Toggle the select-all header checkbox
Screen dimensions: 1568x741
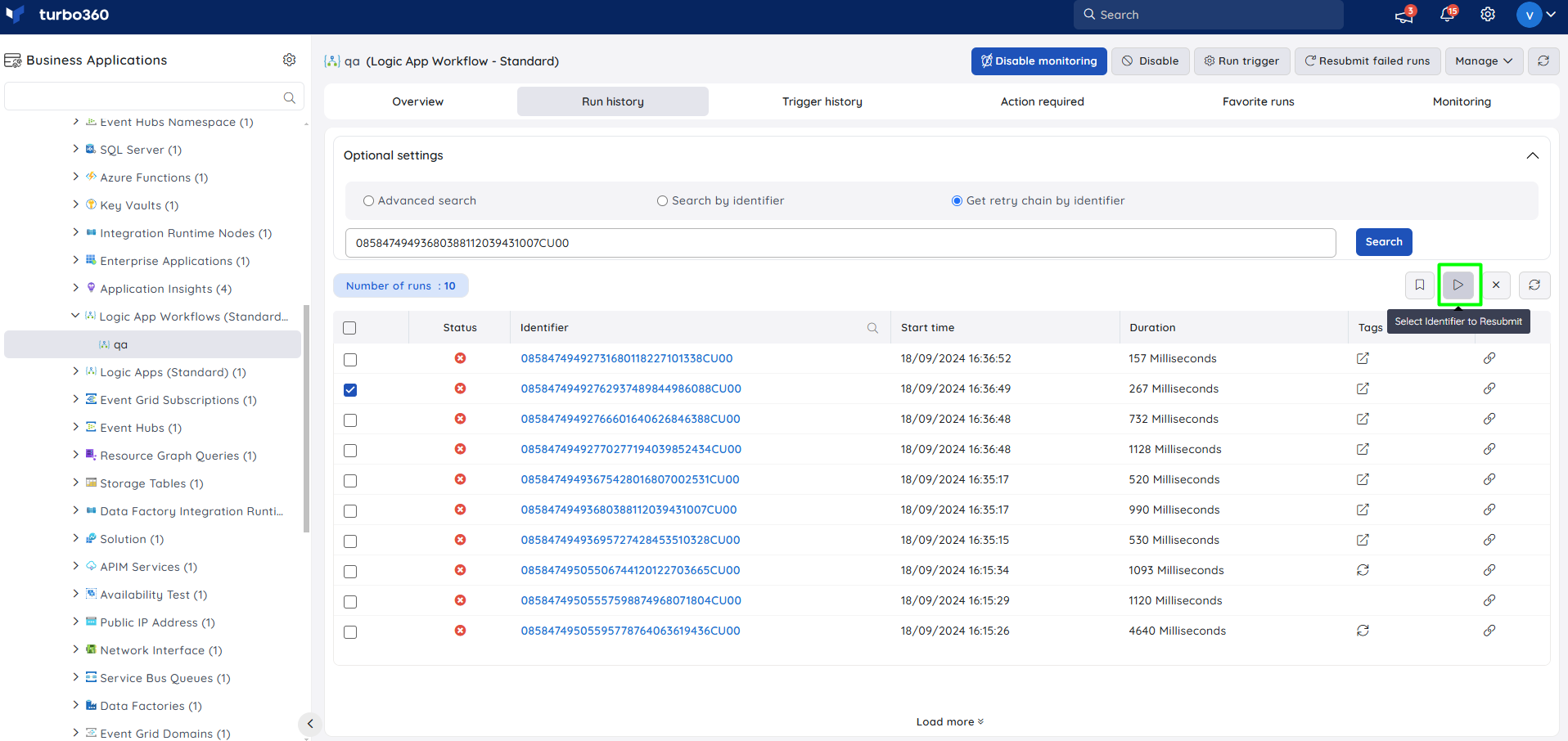tap(349, 328)
